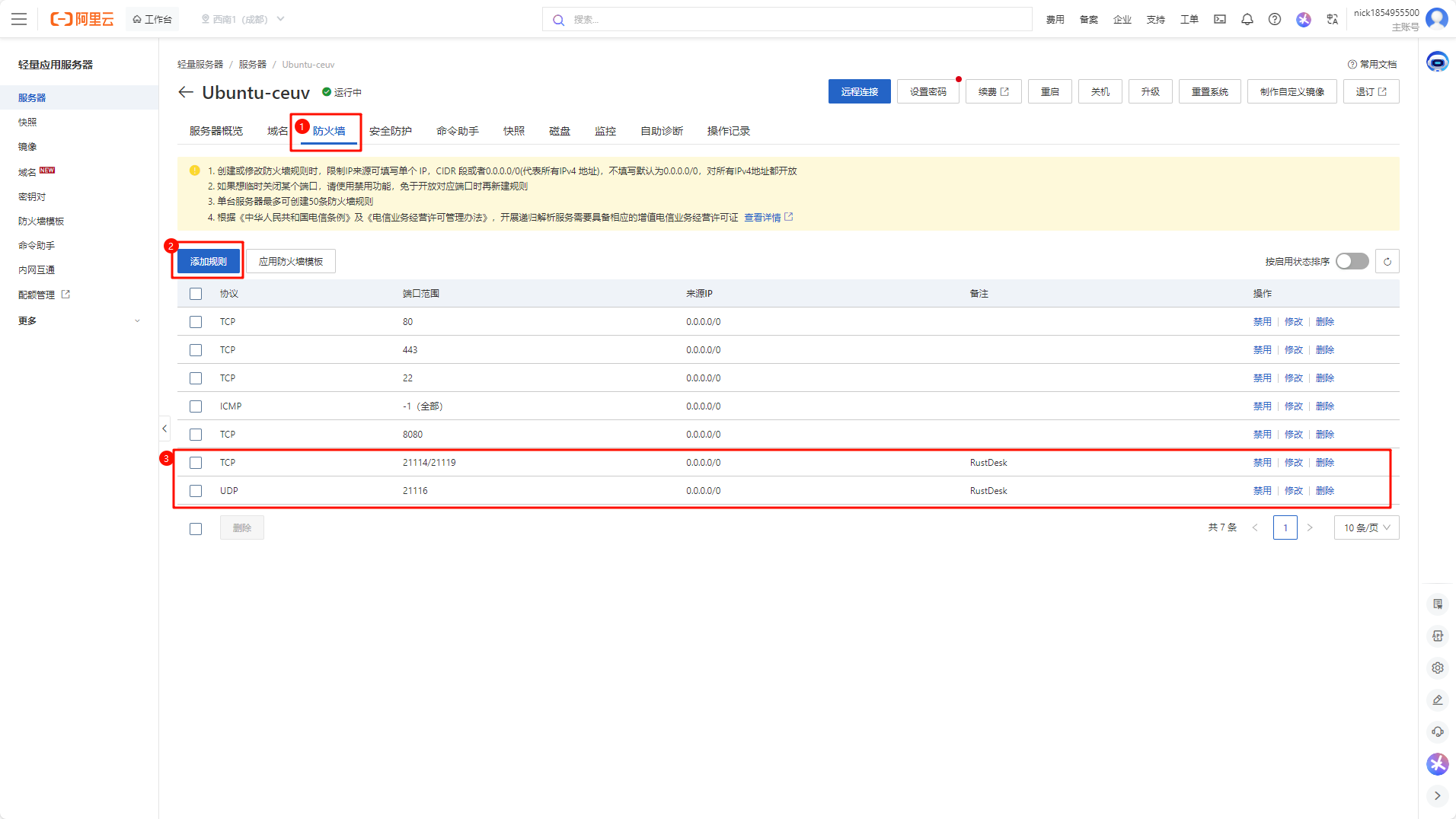The image size is (1456, 819).
Task: Click the help question mark icon
Action: 1274,19
